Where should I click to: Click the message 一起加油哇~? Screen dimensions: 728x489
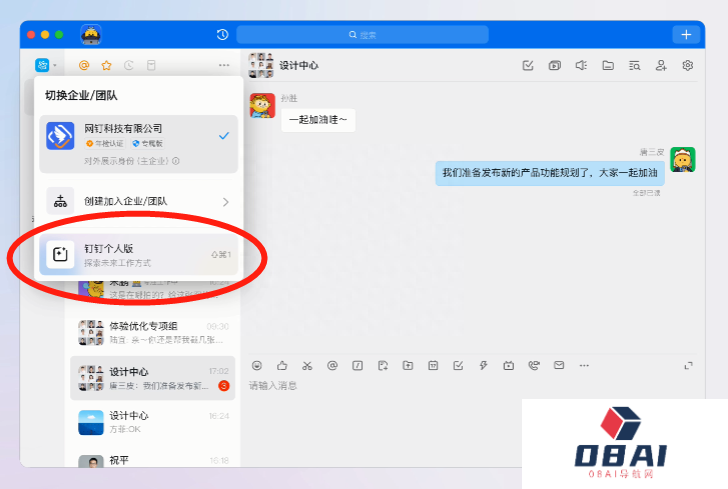coord(318,120)
